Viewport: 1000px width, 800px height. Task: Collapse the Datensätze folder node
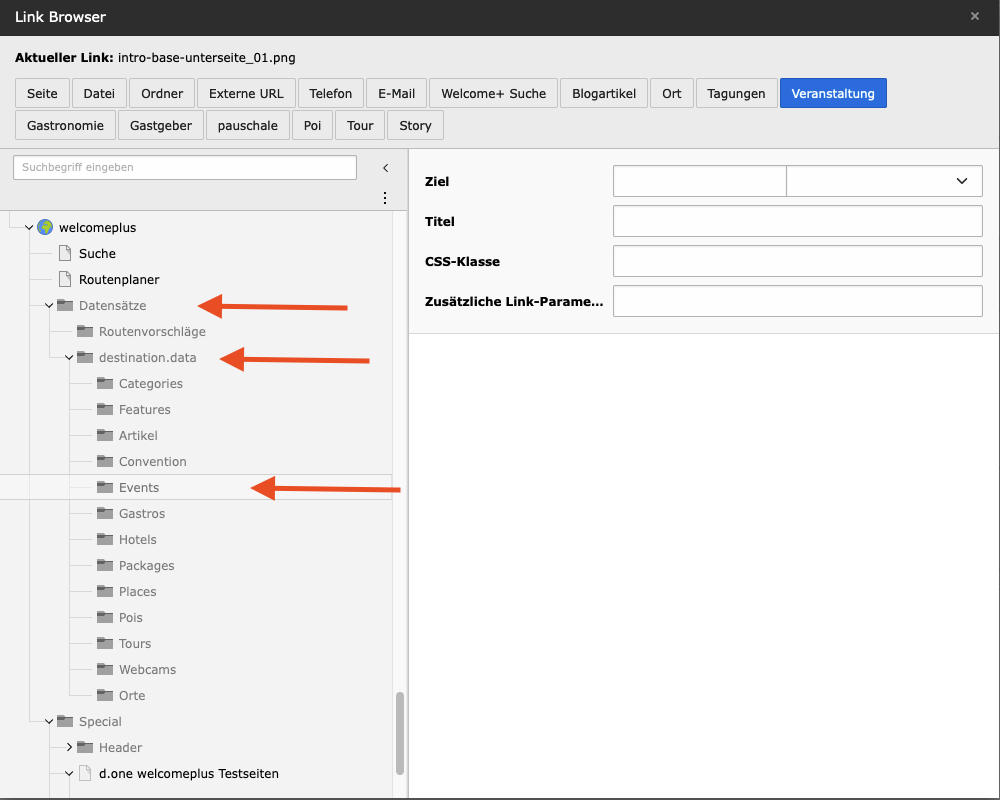[x=49, y=306]
